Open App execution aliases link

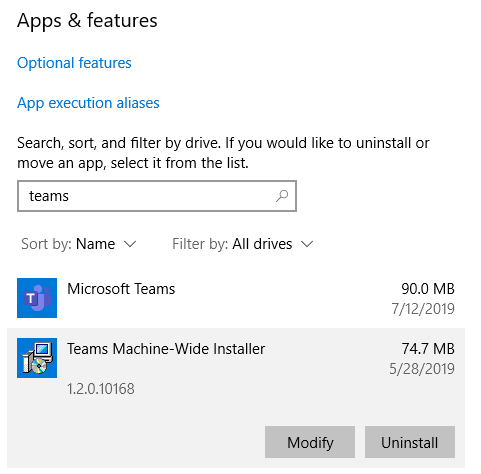88,103
